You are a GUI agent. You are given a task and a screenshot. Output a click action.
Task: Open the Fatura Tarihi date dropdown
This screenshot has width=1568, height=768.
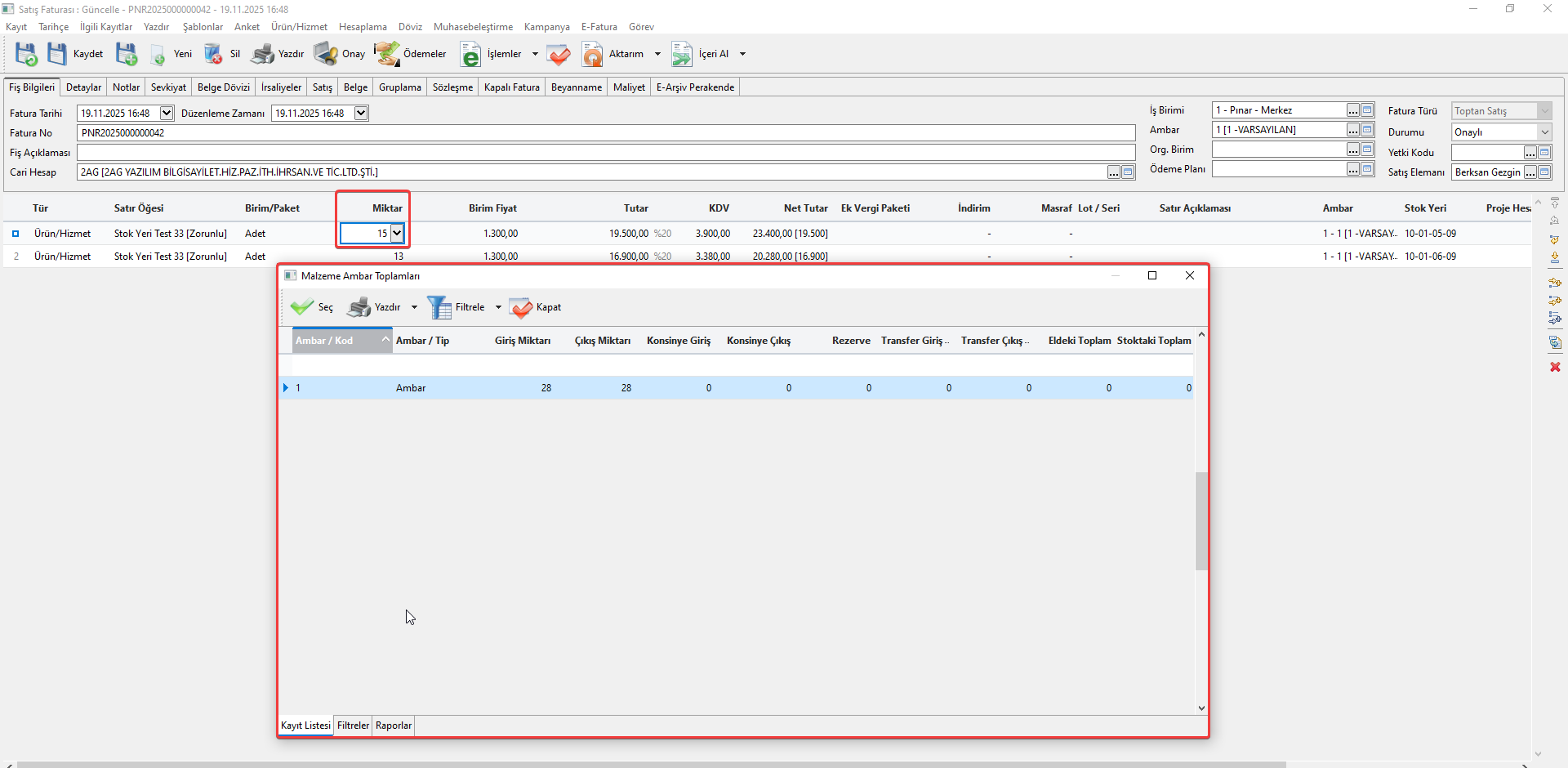167,114
